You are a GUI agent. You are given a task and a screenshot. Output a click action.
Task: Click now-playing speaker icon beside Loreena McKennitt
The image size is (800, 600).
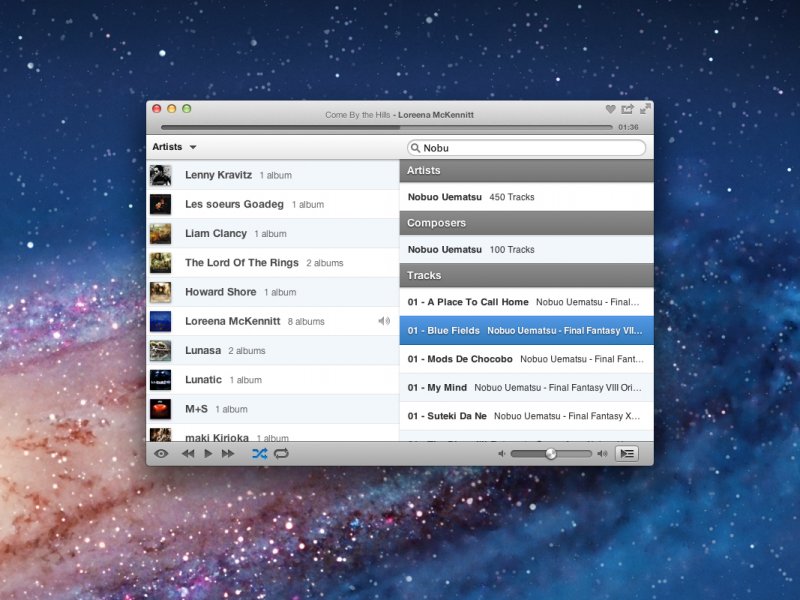(384, 321)
